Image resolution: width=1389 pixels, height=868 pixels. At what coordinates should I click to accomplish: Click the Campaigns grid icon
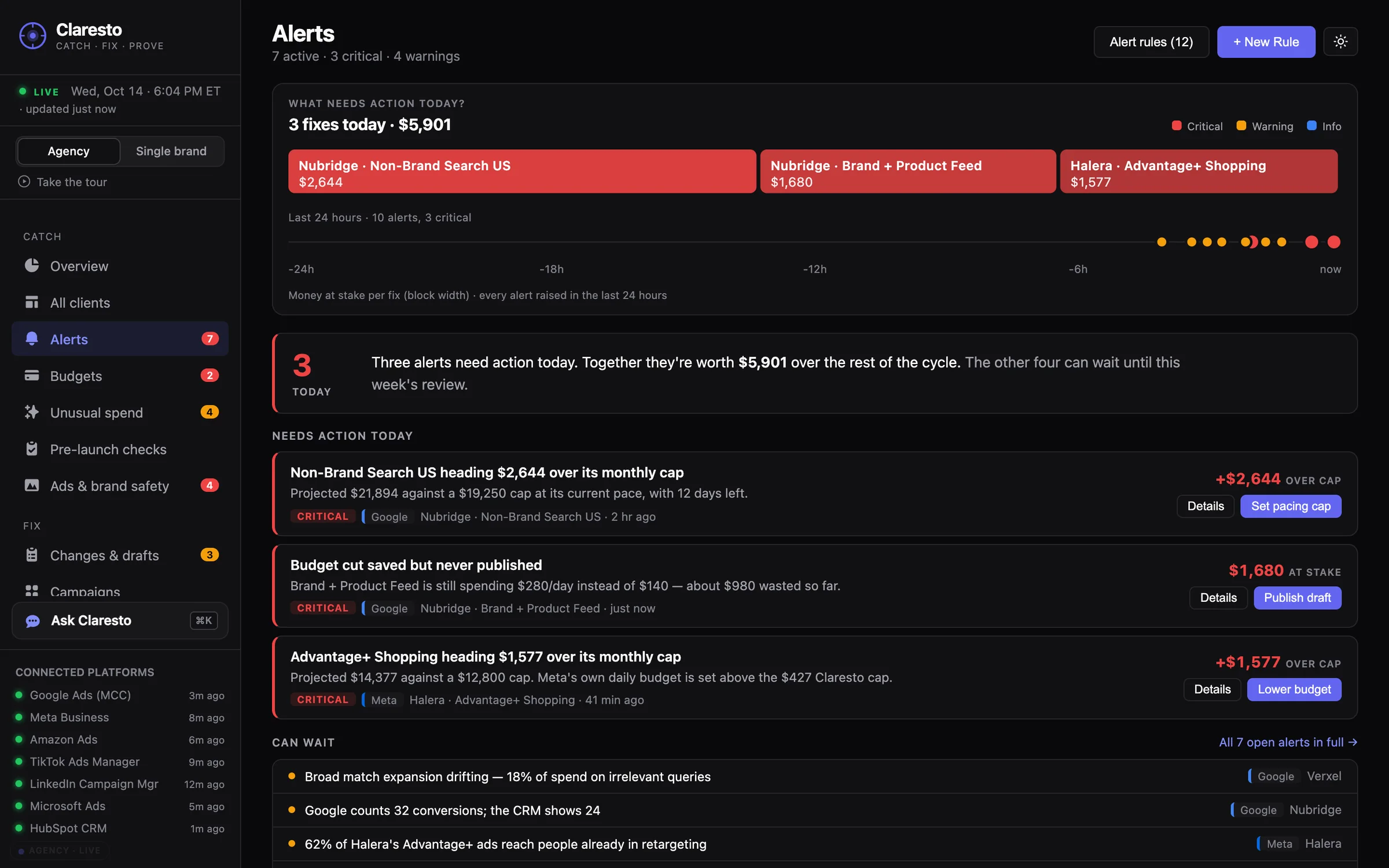32,591
